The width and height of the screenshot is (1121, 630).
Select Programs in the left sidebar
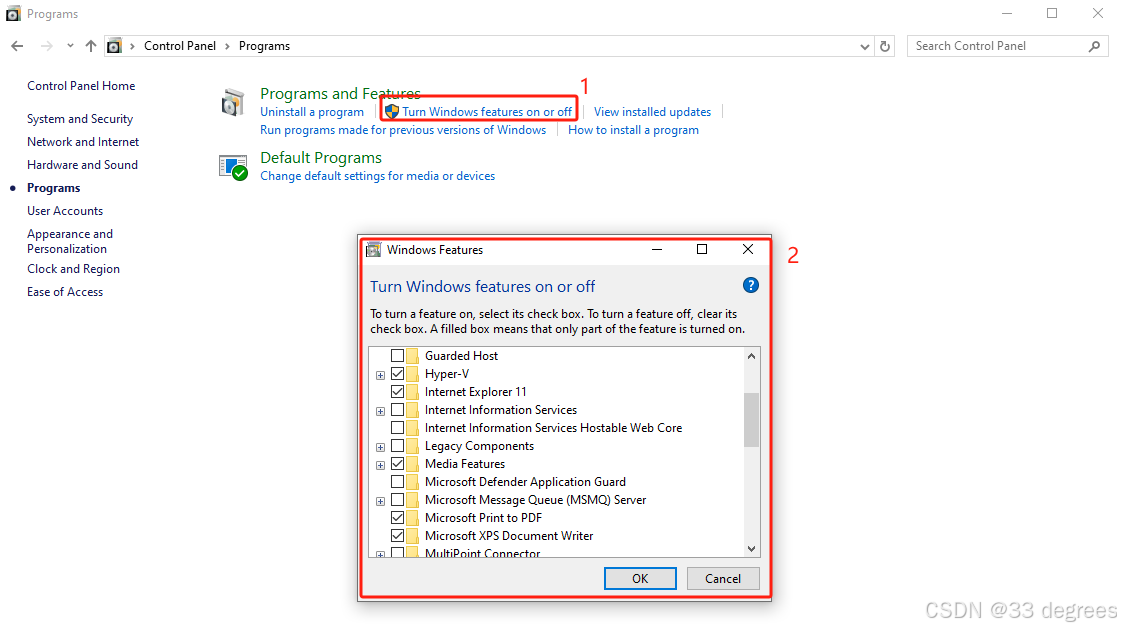(x=54, y=188)
